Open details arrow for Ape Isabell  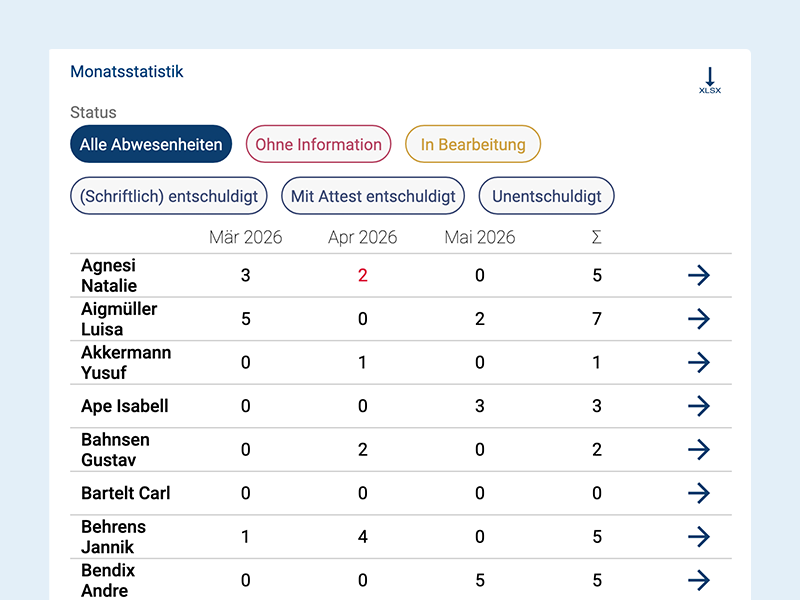[x=698, y=406]
